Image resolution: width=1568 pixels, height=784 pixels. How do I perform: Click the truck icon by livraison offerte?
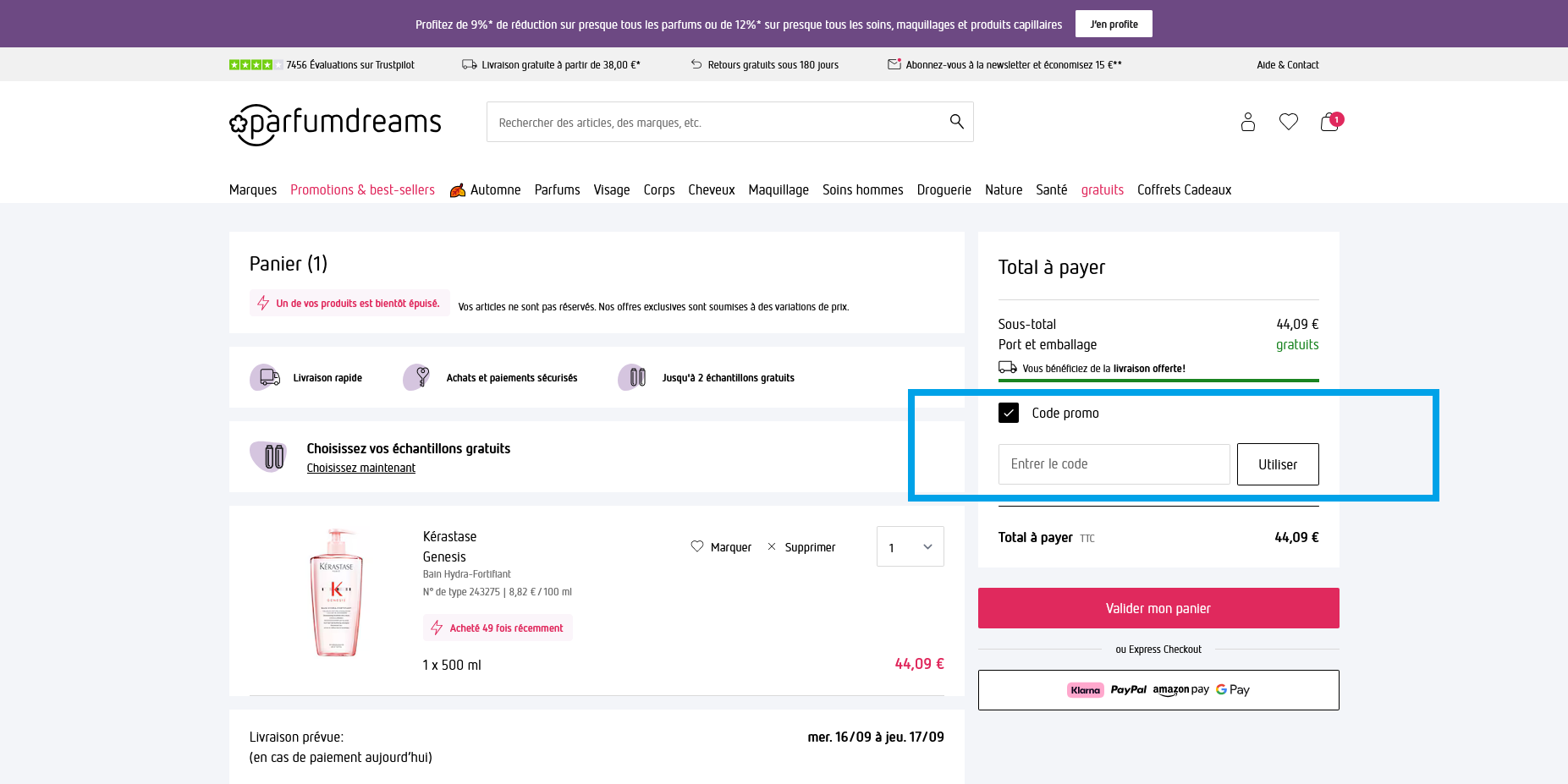click(1008, 368)
